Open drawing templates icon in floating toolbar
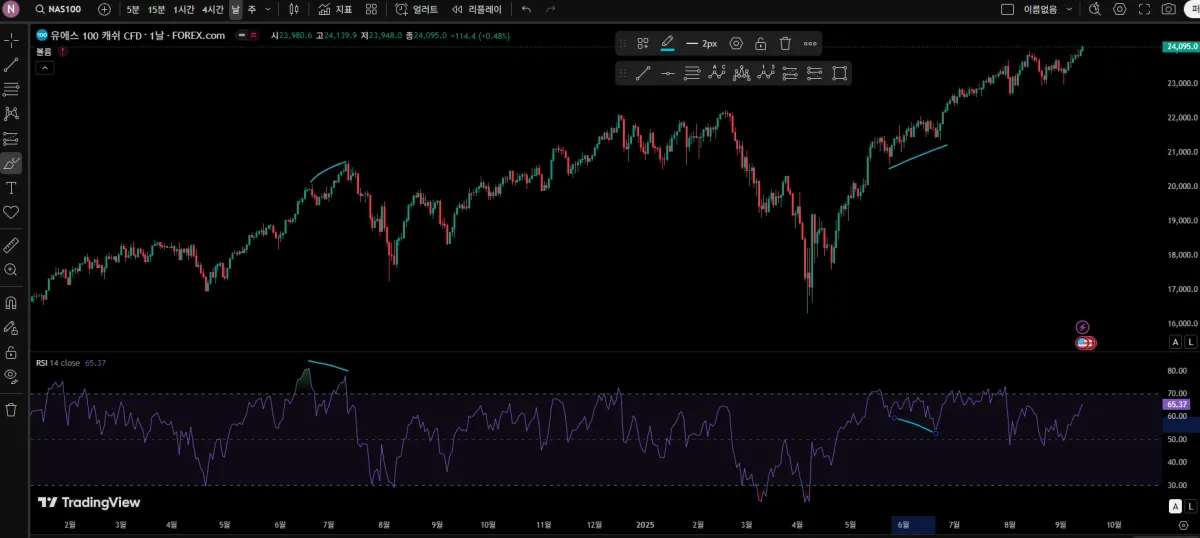 click(x=643, y=43)
